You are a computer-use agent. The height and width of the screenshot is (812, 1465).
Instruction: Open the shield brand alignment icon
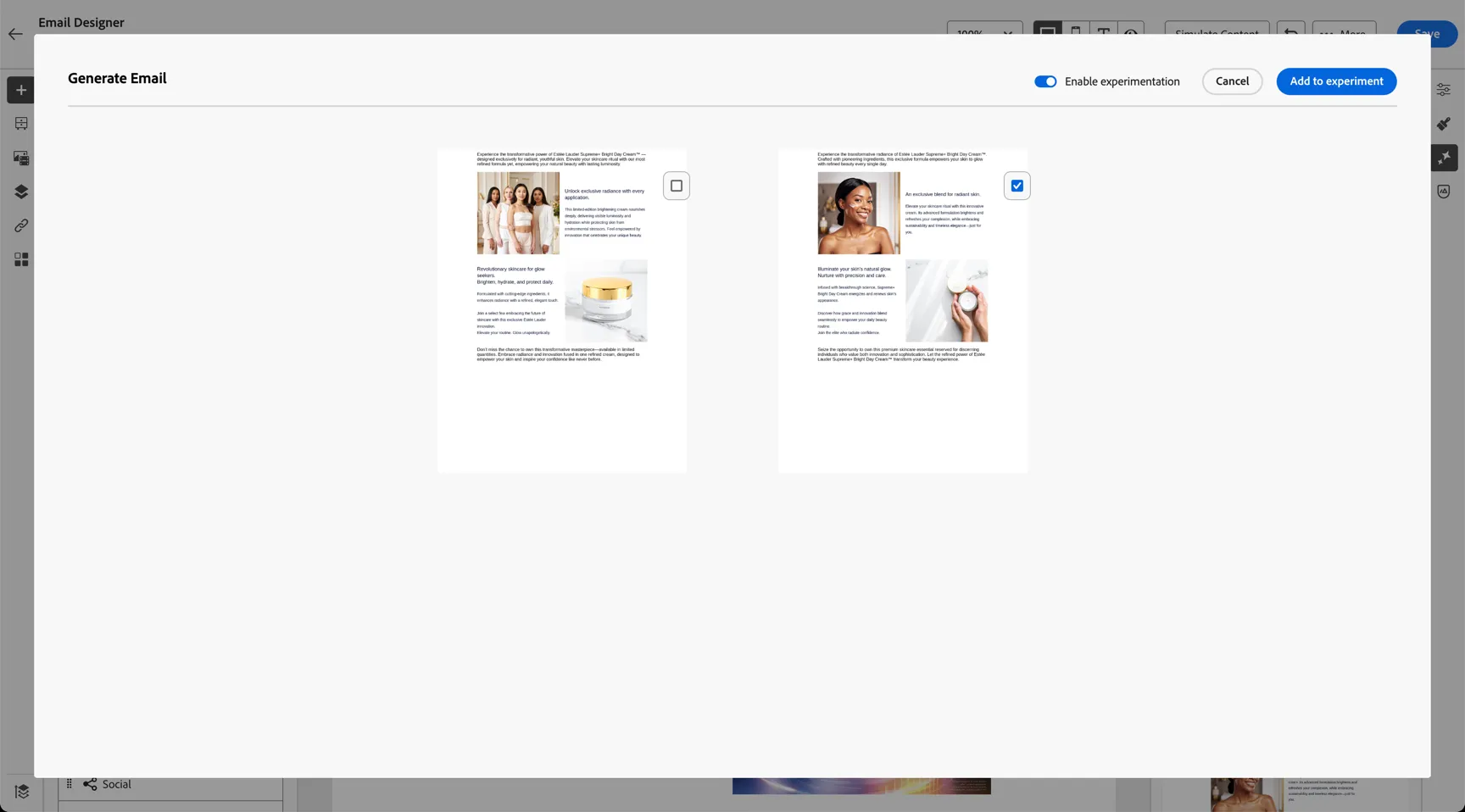click(x=1443, y=192)
